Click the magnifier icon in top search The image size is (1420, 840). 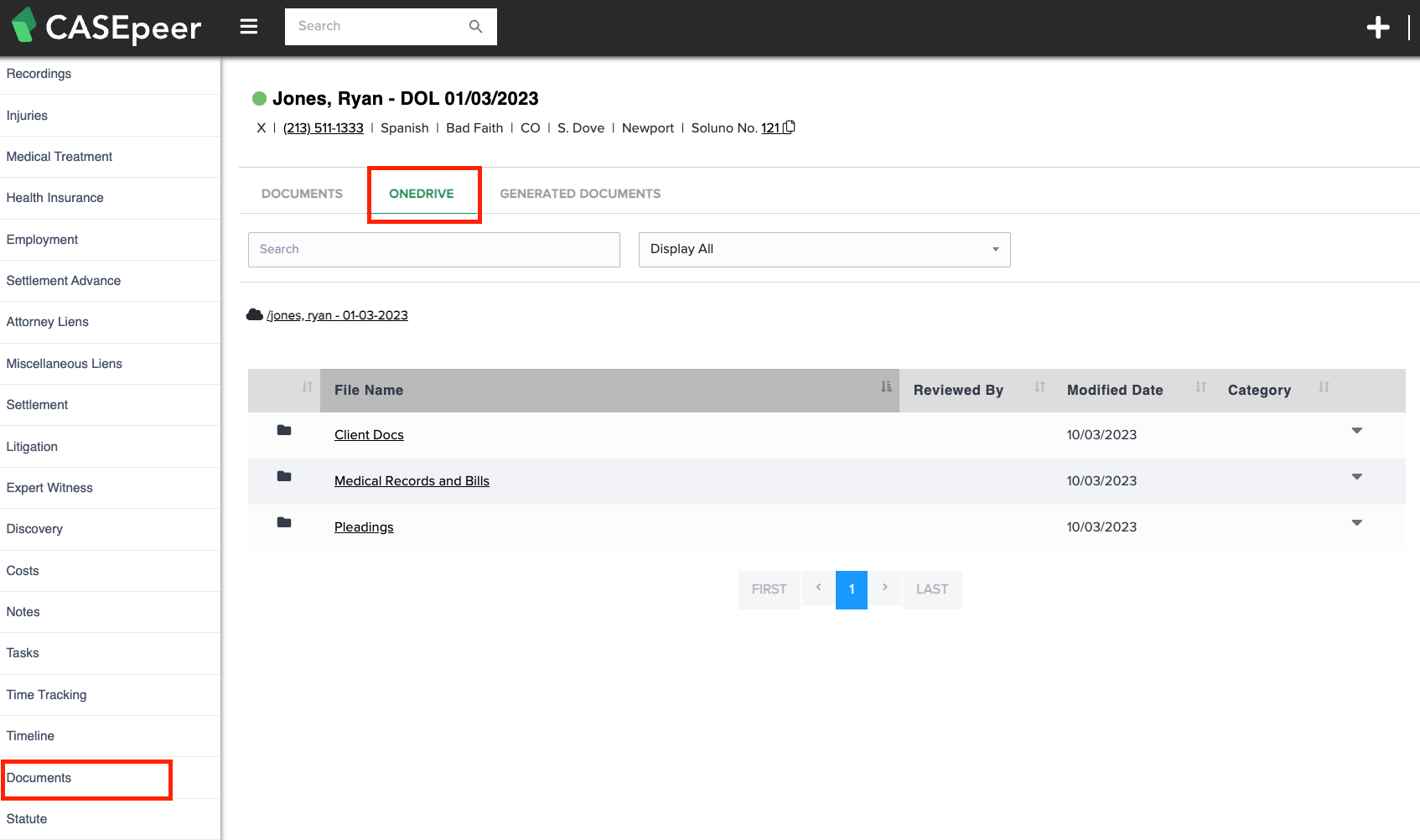(x=475, y=27)
